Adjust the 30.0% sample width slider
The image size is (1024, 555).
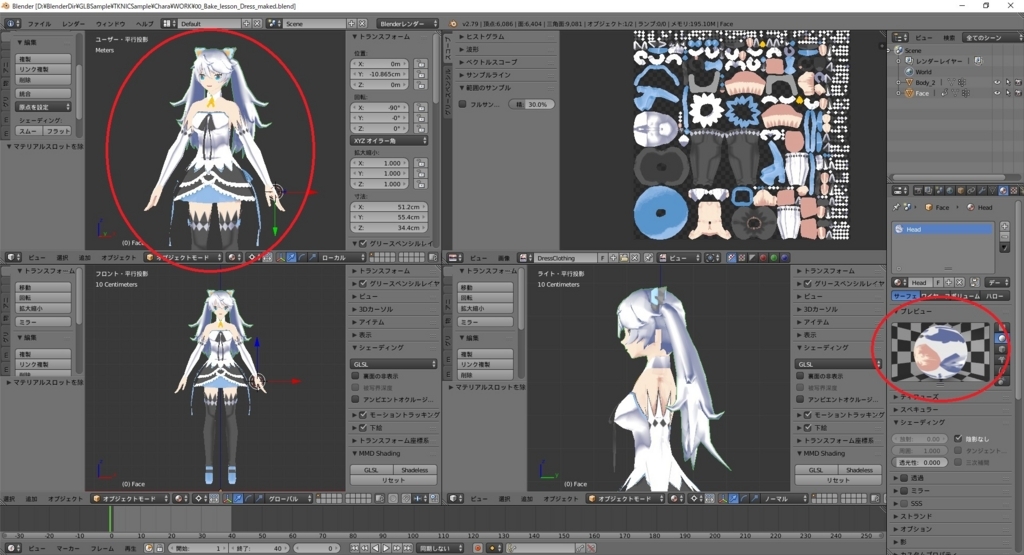coord(532,104)
